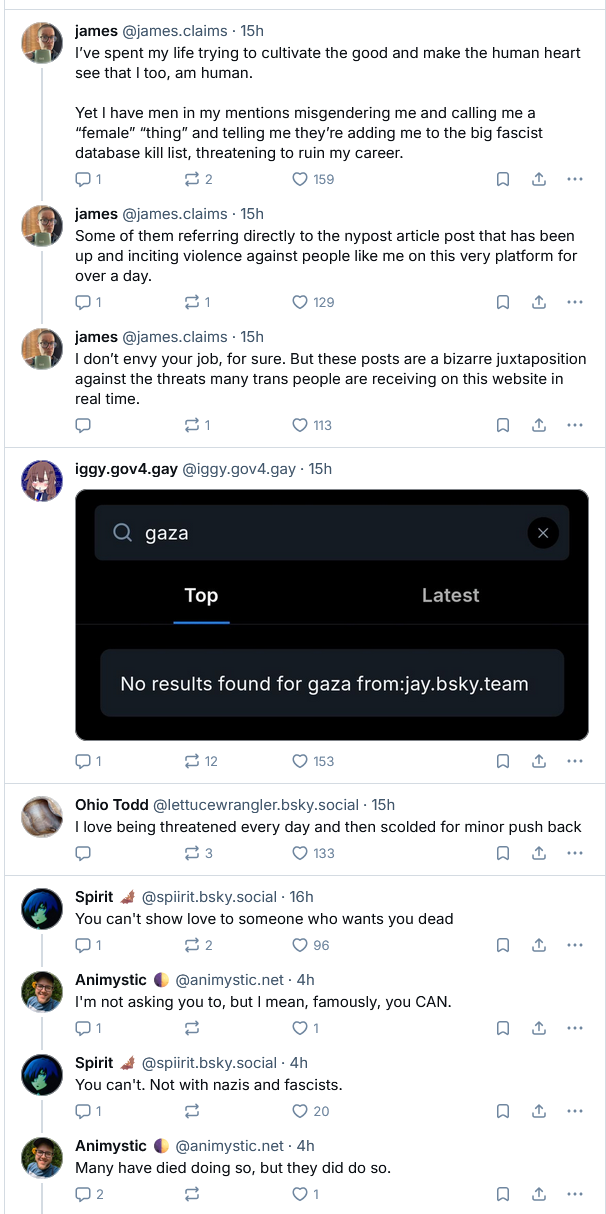Toggle like on Ohio Todd's post
This screenshot has height=1214, width=606.
coord(300,853)
